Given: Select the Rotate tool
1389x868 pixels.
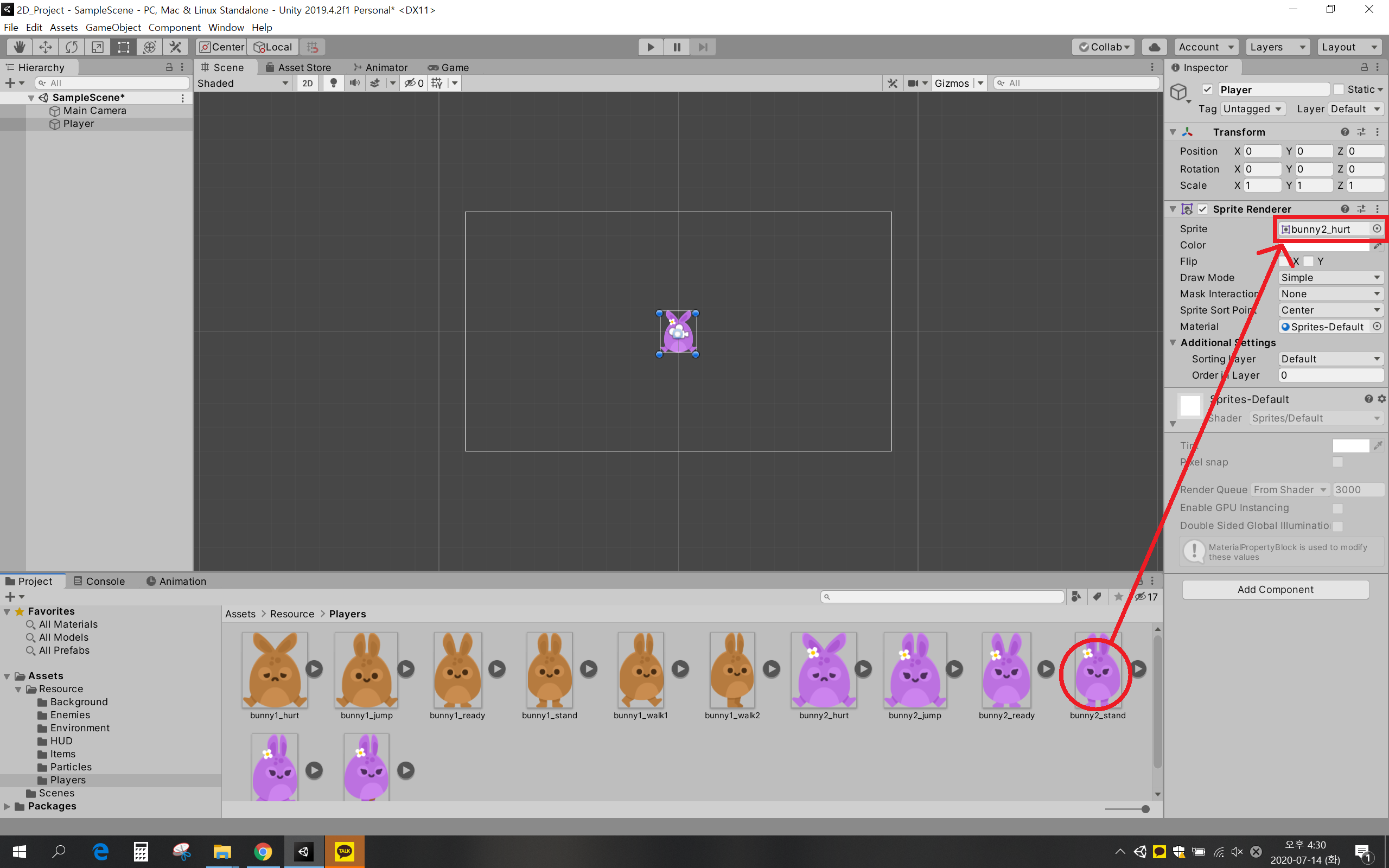Looking at the screenshot, I should (x=71, y=47).
